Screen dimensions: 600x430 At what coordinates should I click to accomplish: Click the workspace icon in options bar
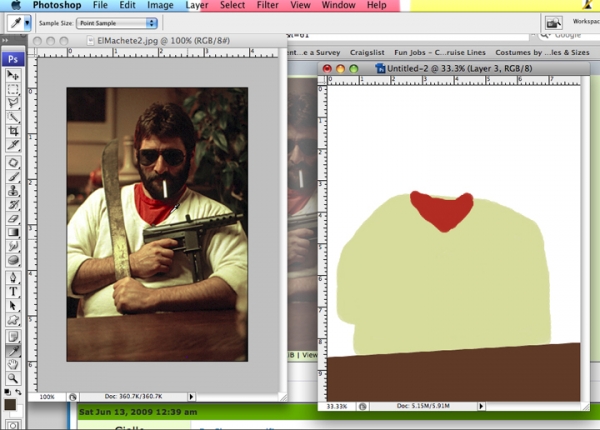point(553,23)
